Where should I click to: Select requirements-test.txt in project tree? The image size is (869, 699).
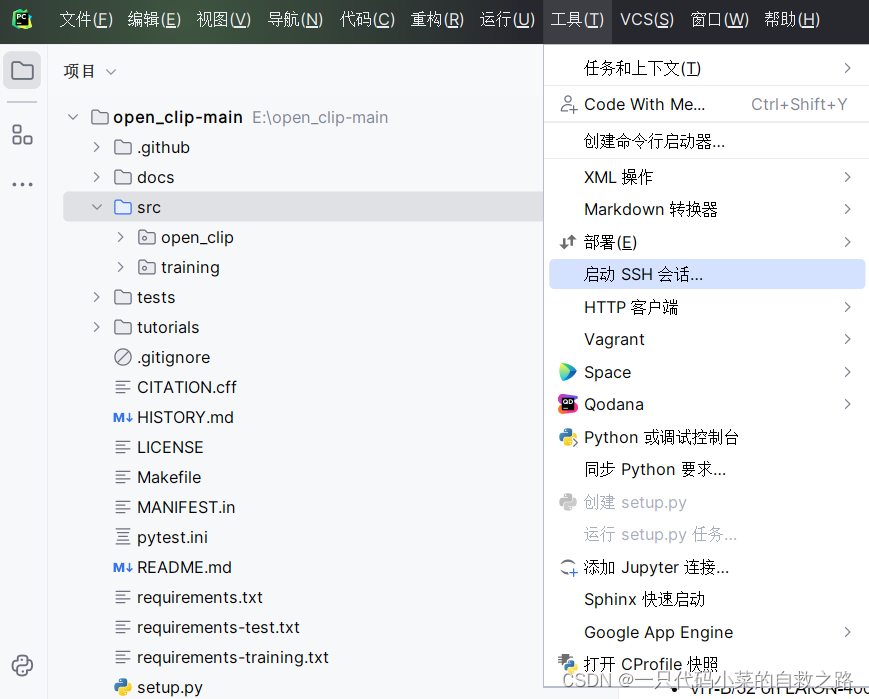(x=218, y=627)
